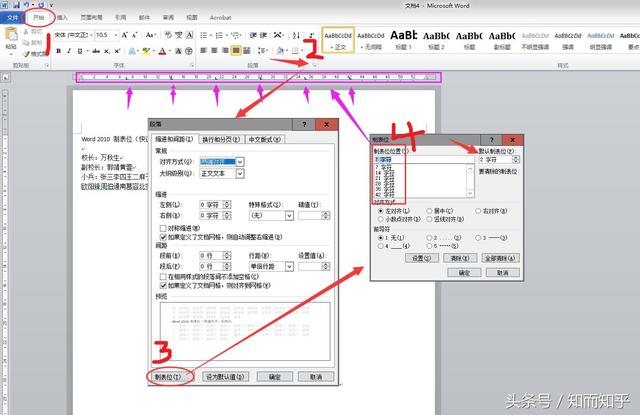Check the 对称缩进 checkbox
640x415 pixels.
(163, 228)
